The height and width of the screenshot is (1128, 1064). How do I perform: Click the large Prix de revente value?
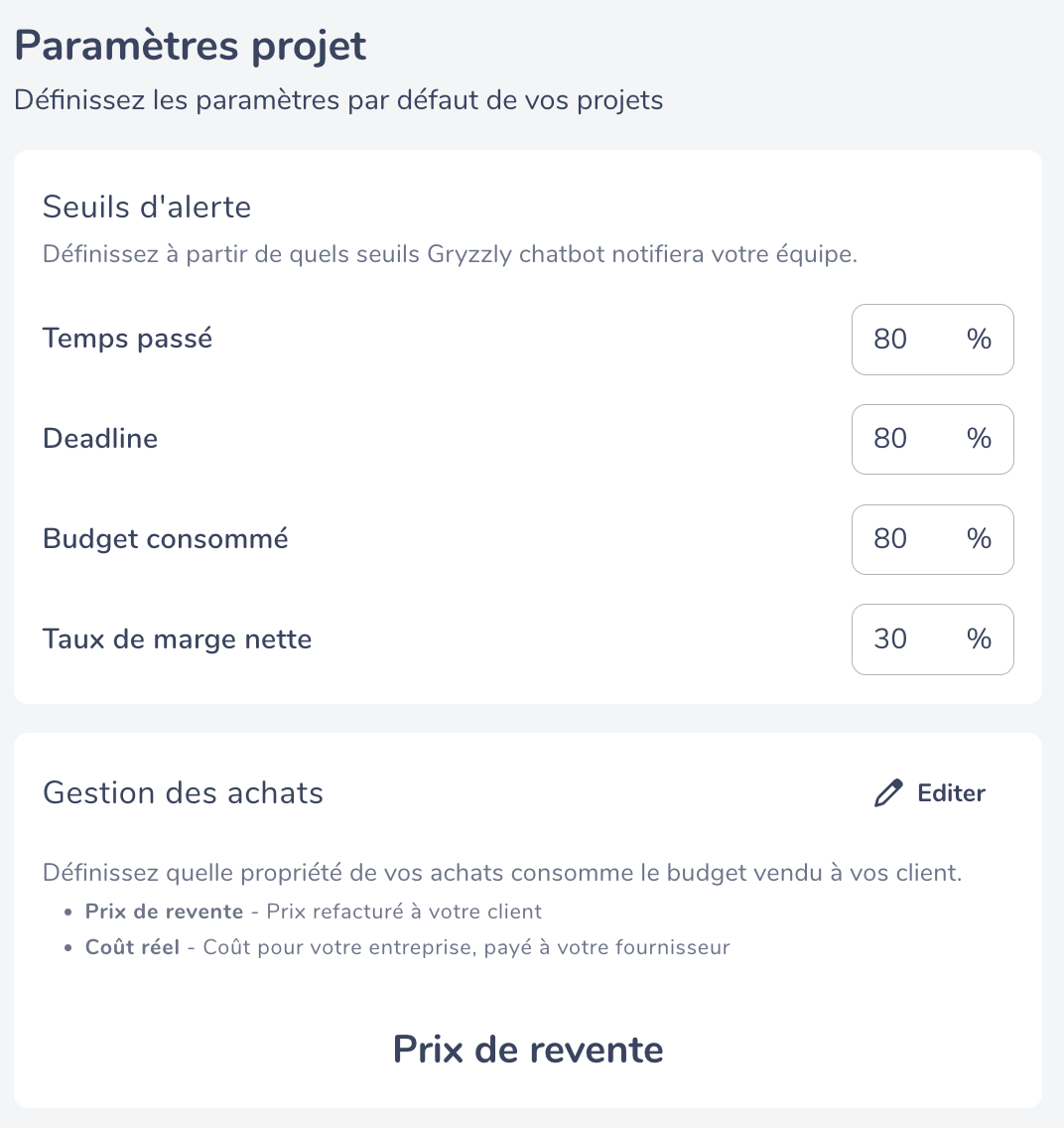coord(528,1049)
